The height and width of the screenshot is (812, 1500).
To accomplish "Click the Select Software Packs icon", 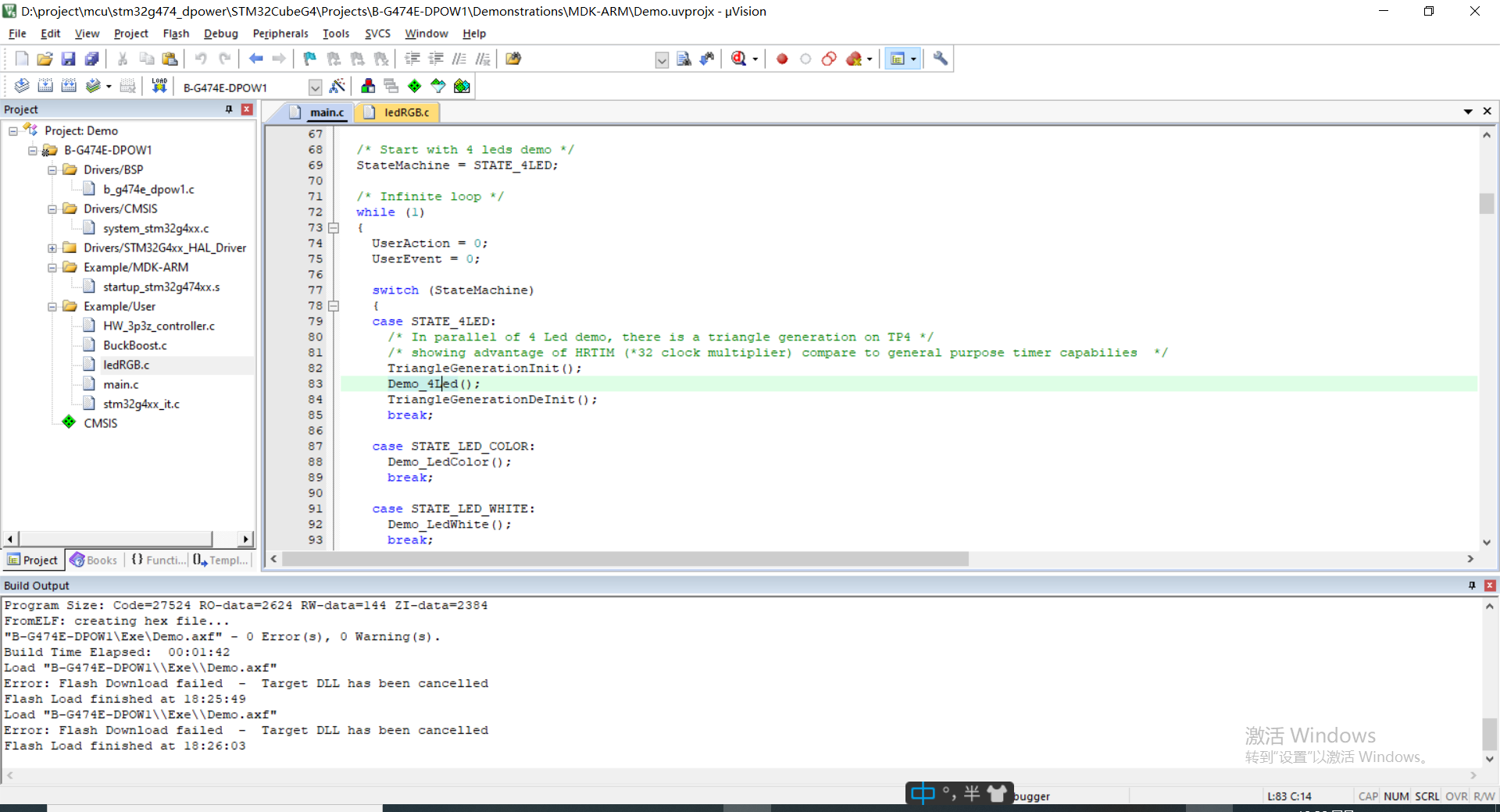I will [x=438, y=86].
